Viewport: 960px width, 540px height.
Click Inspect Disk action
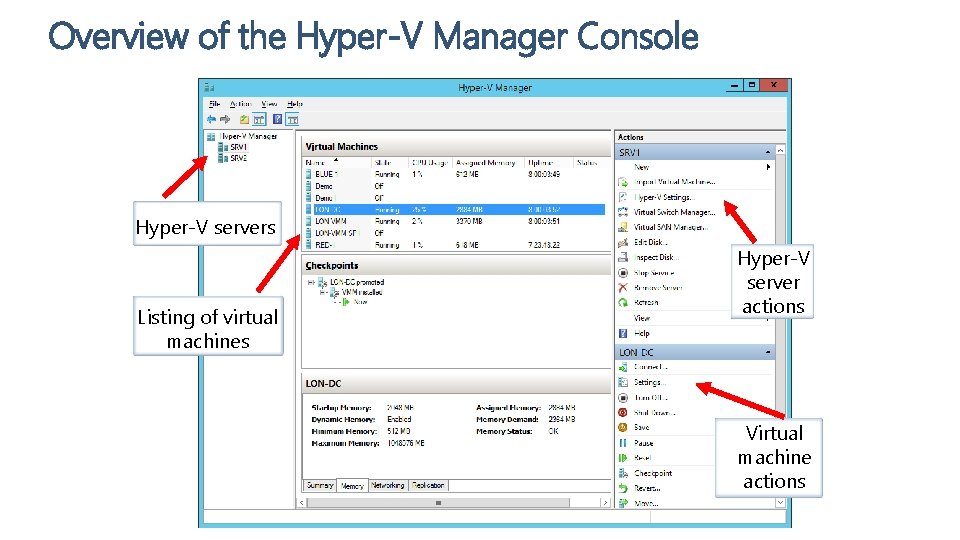tap(656, 258)
